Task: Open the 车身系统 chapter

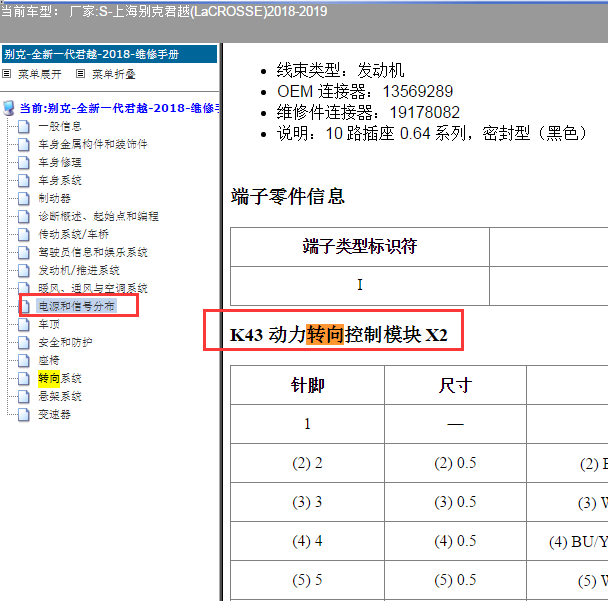Action: [60, 180]
